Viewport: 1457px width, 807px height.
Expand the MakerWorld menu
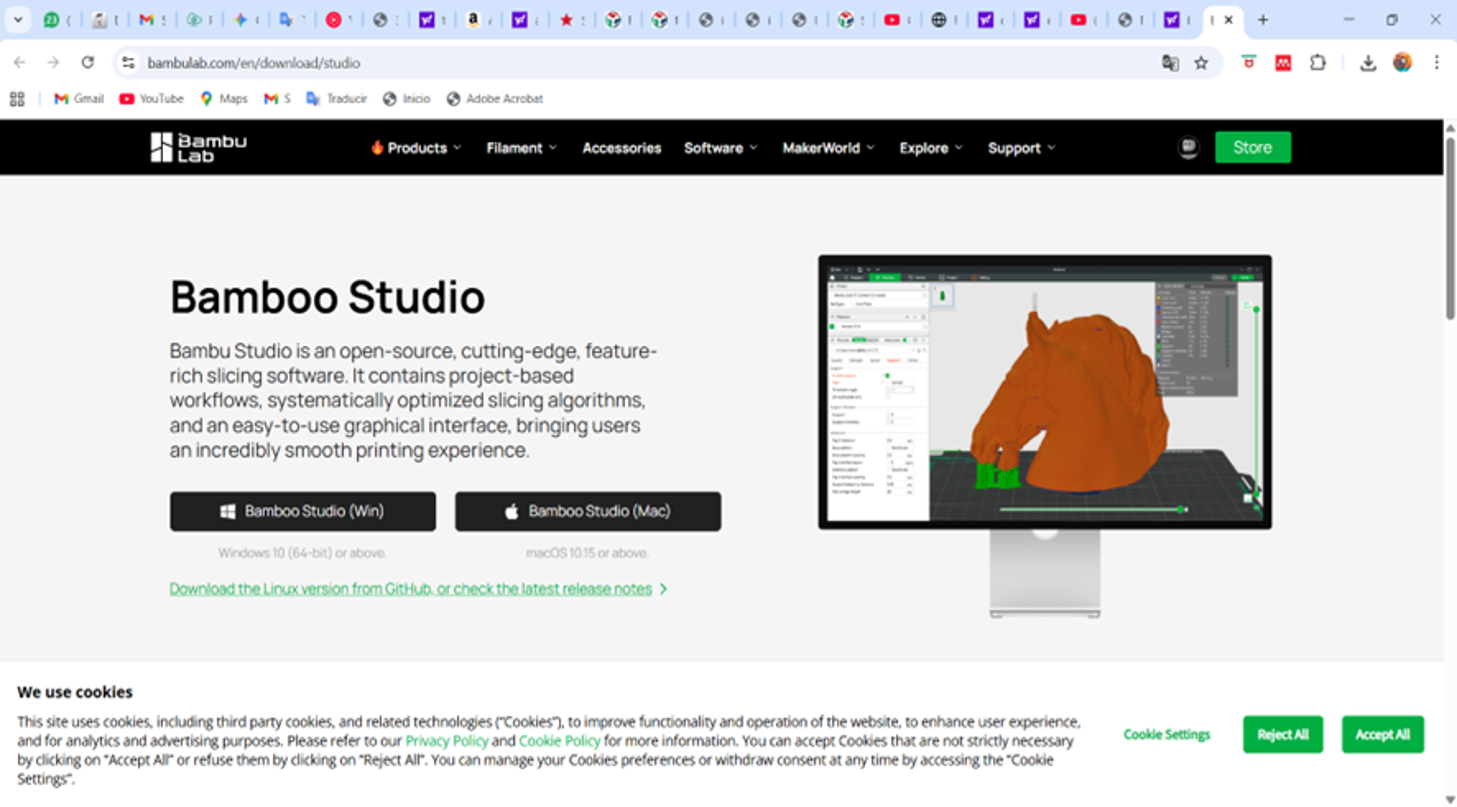coord(829,148)
